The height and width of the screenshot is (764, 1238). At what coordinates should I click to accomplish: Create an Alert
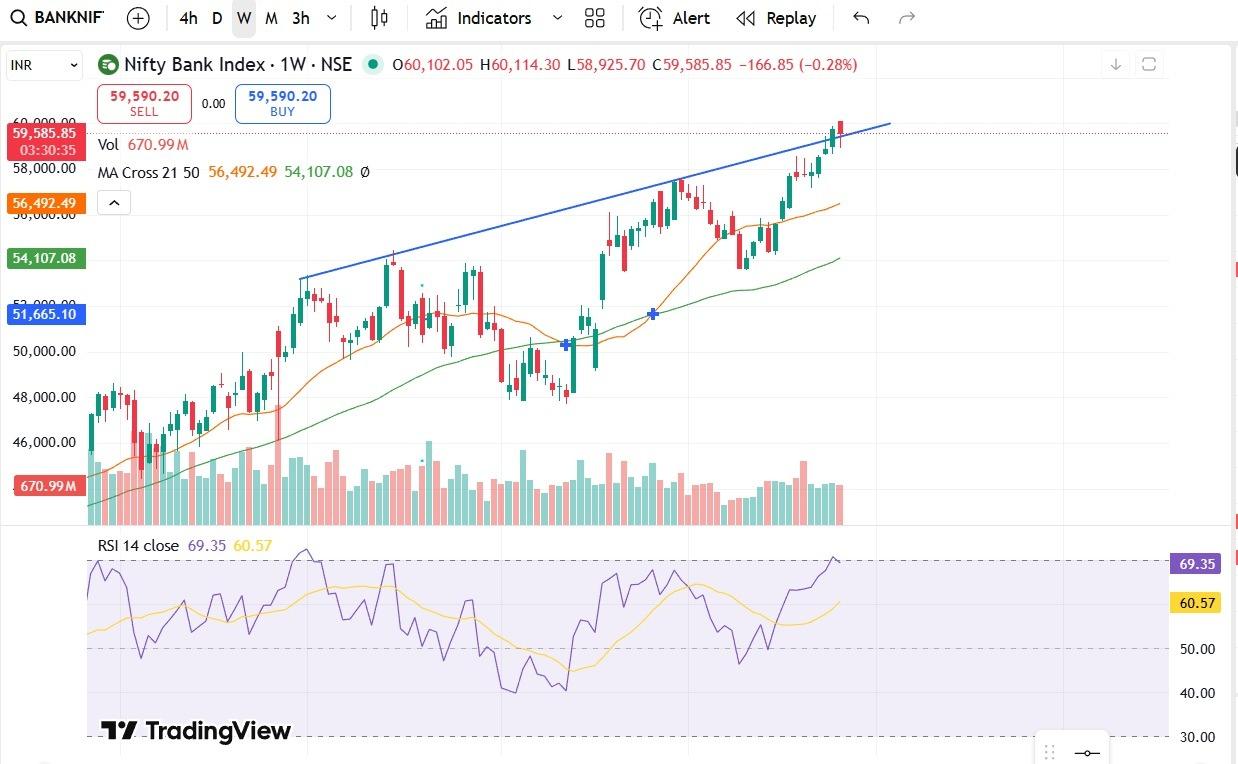click(675, 18)
